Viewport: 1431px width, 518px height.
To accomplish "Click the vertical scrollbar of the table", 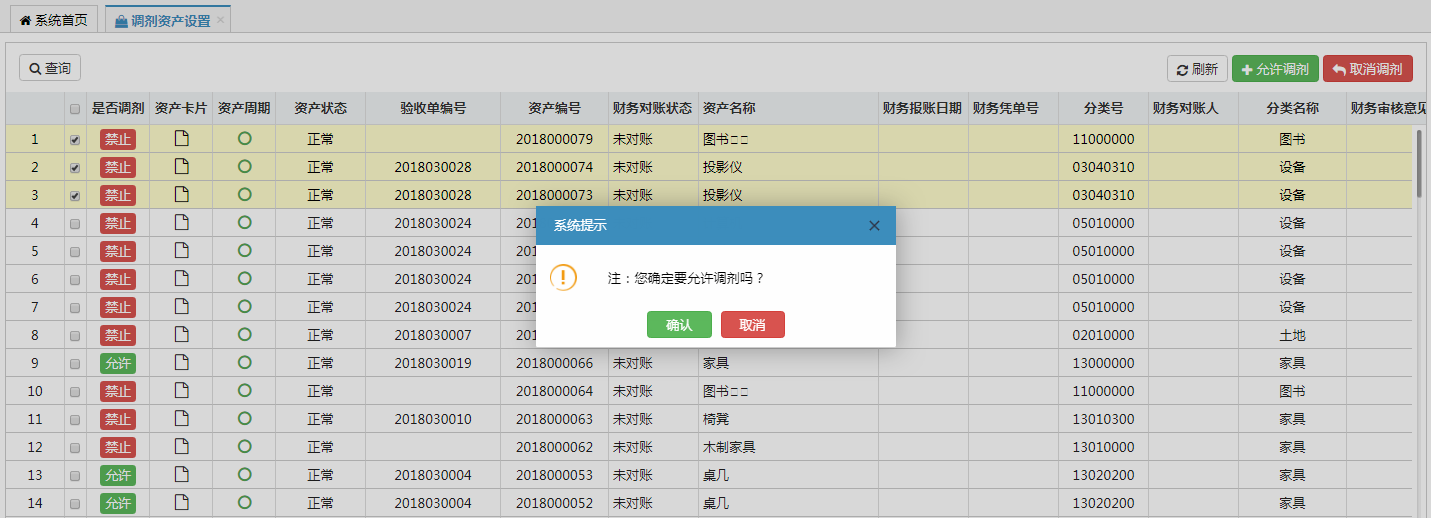I will (1418, 163).
